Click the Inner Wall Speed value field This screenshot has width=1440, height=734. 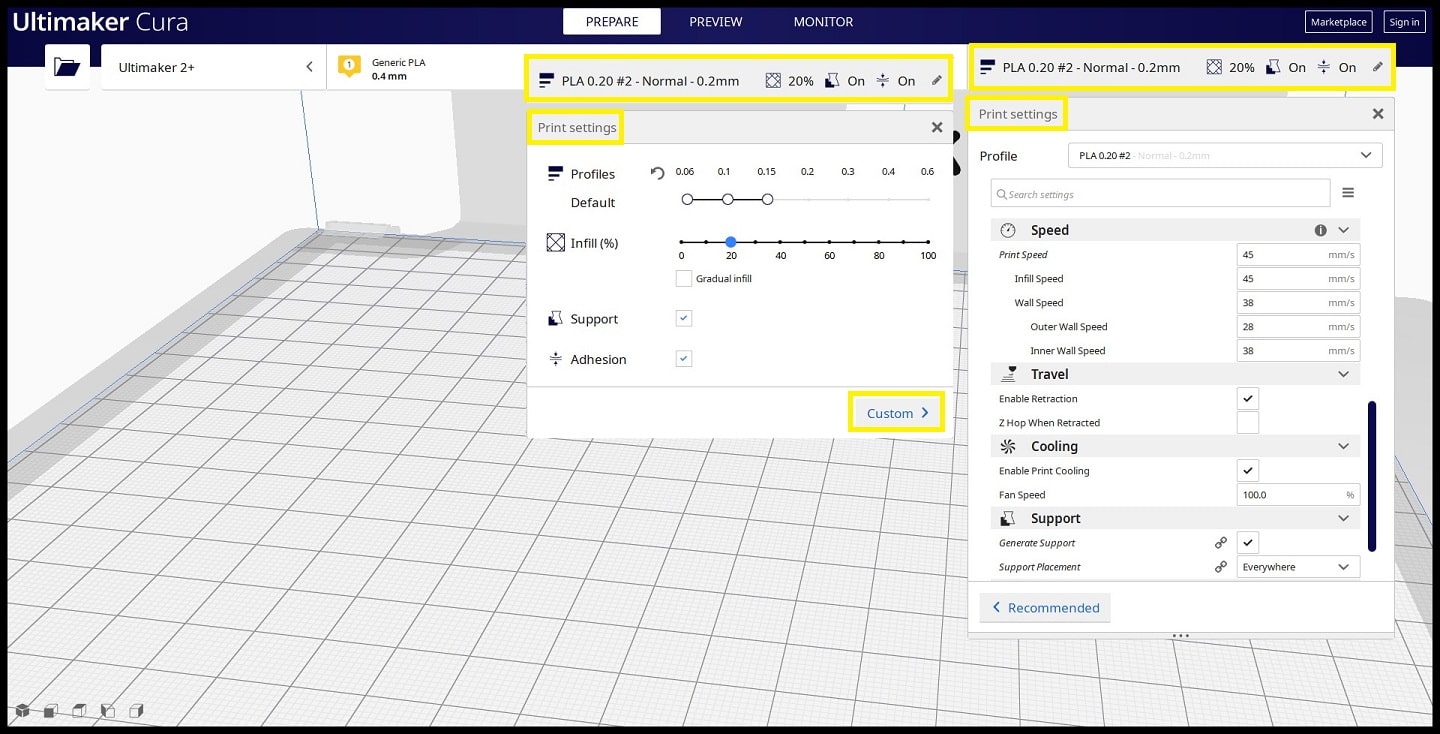pos(1298,351)
